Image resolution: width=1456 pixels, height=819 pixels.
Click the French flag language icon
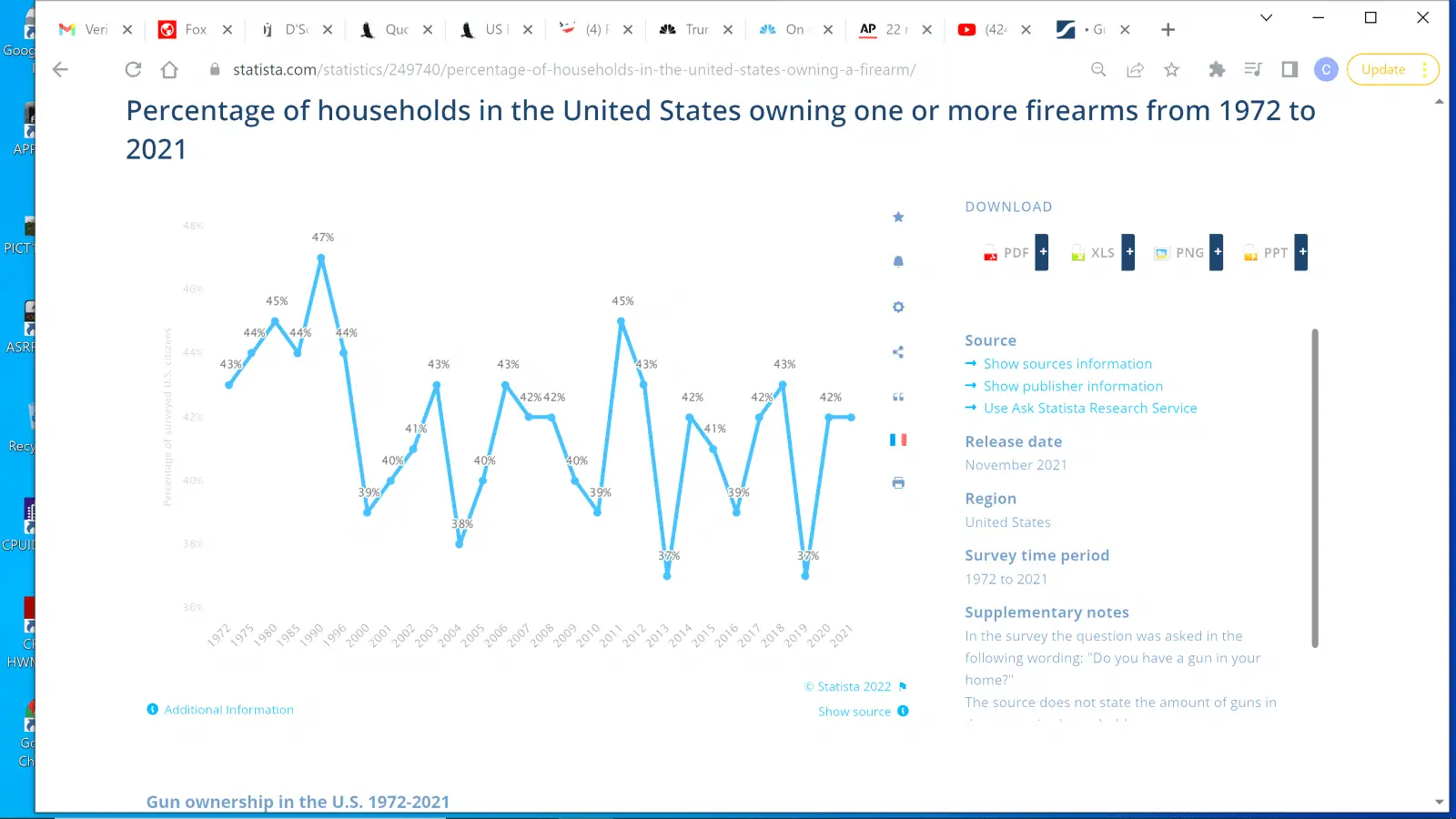[898, 440]
